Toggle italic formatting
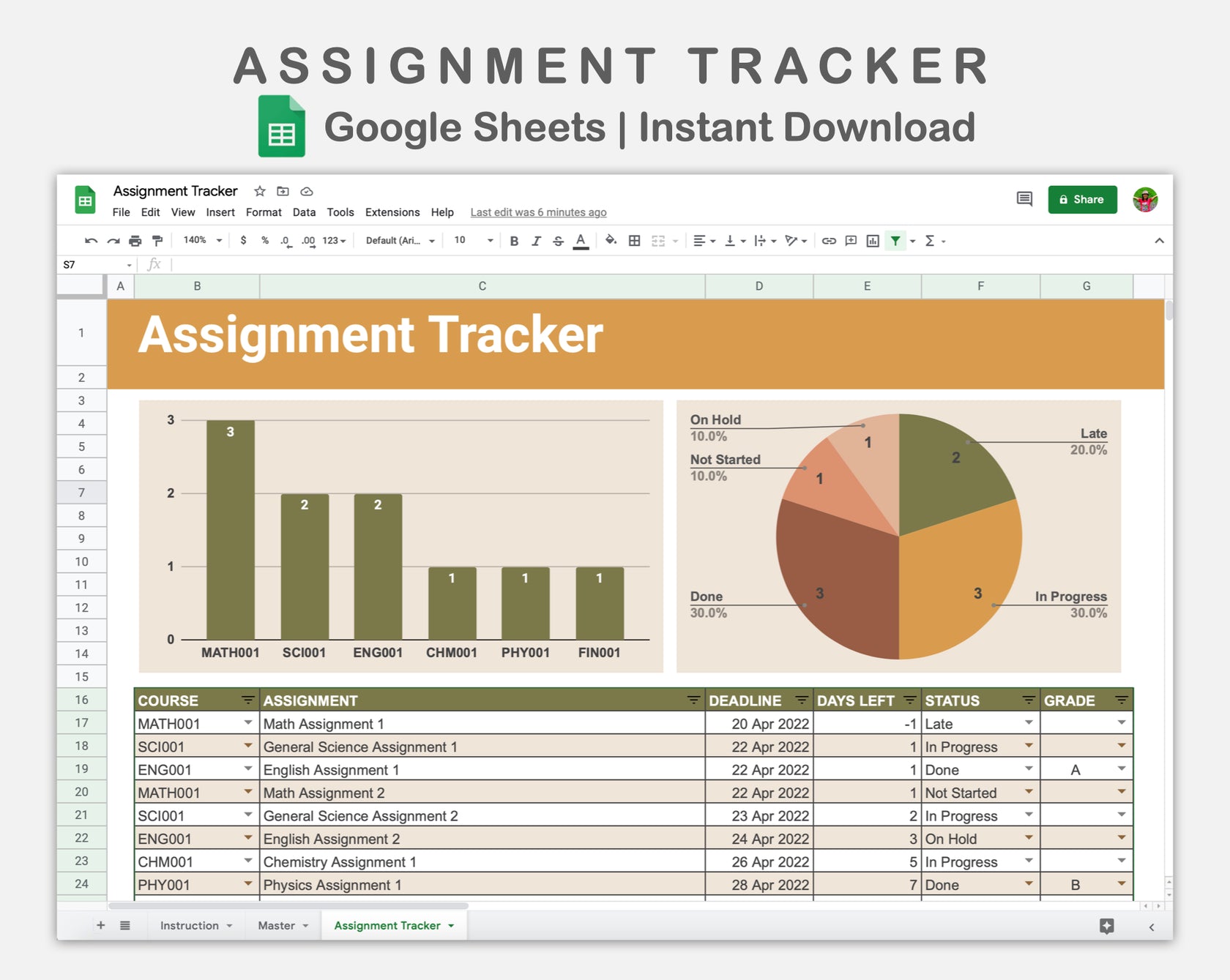Screen dimensions: 1230x980 tap(537, 240)
